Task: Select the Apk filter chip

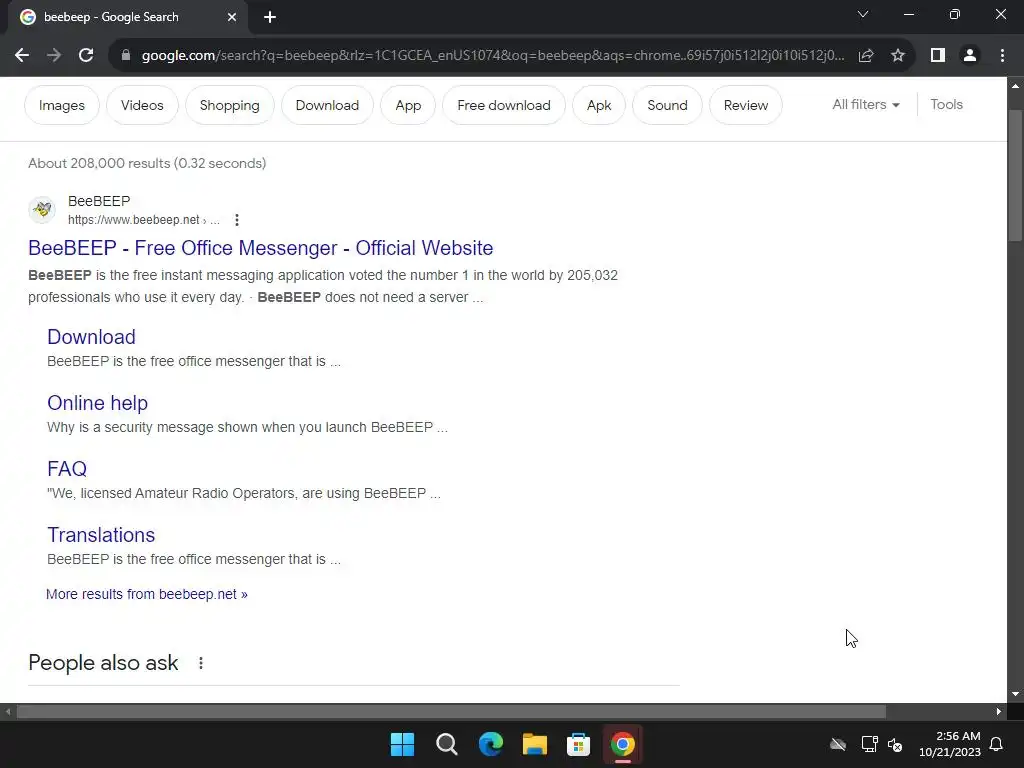Action: tap(599, 105)
